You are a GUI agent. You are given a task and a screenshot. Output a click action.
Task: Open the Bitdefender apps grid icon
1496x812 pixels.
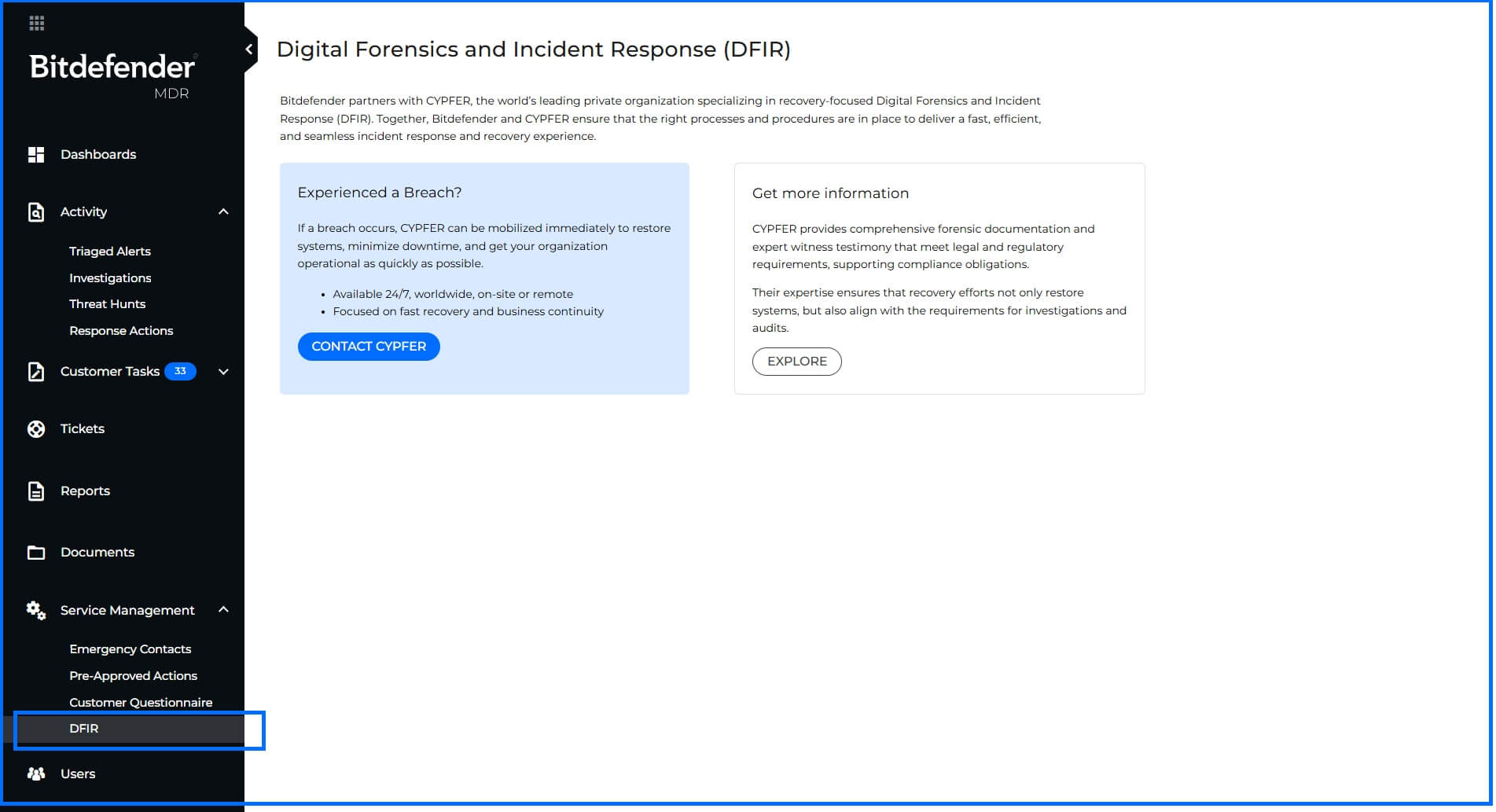[35, 24]
